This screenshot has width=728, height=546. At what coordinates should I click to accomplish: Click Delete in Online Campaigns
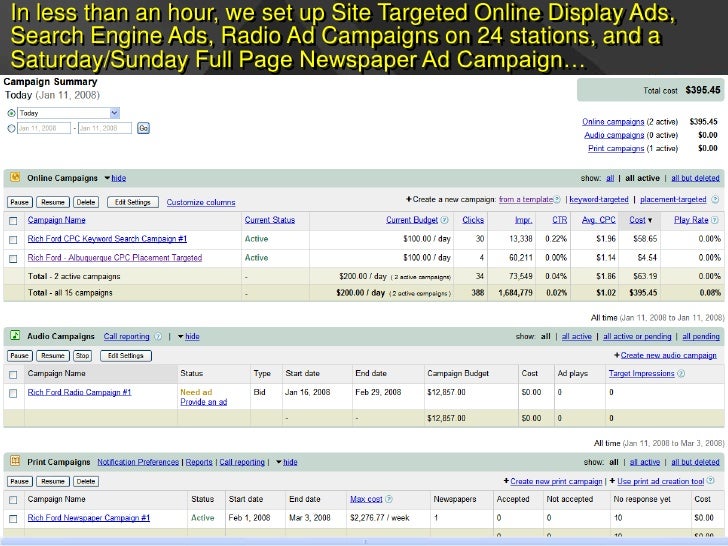[85, 202]
